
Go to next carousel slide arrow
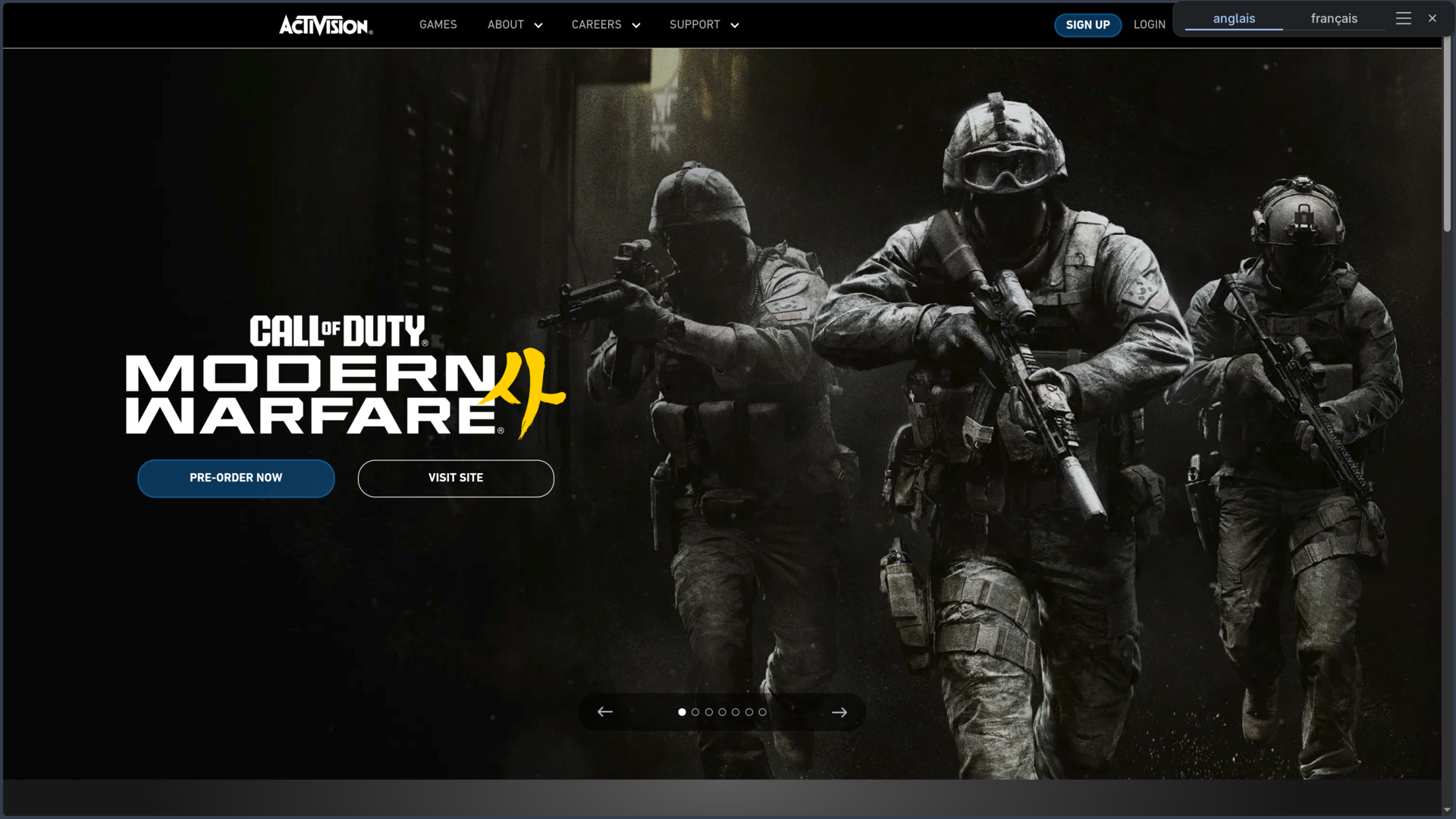click(x=839, y=712)
